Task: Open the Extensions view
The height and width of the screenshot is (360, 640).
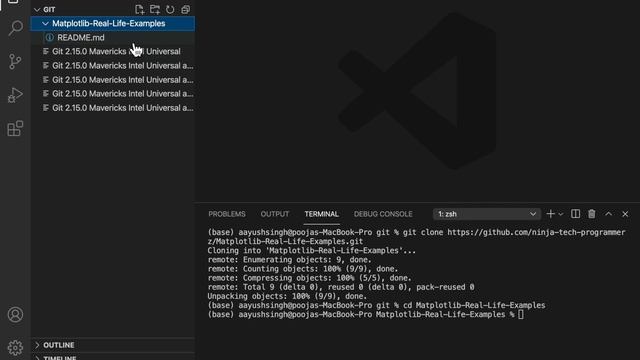Action: [x=16, y=129]
